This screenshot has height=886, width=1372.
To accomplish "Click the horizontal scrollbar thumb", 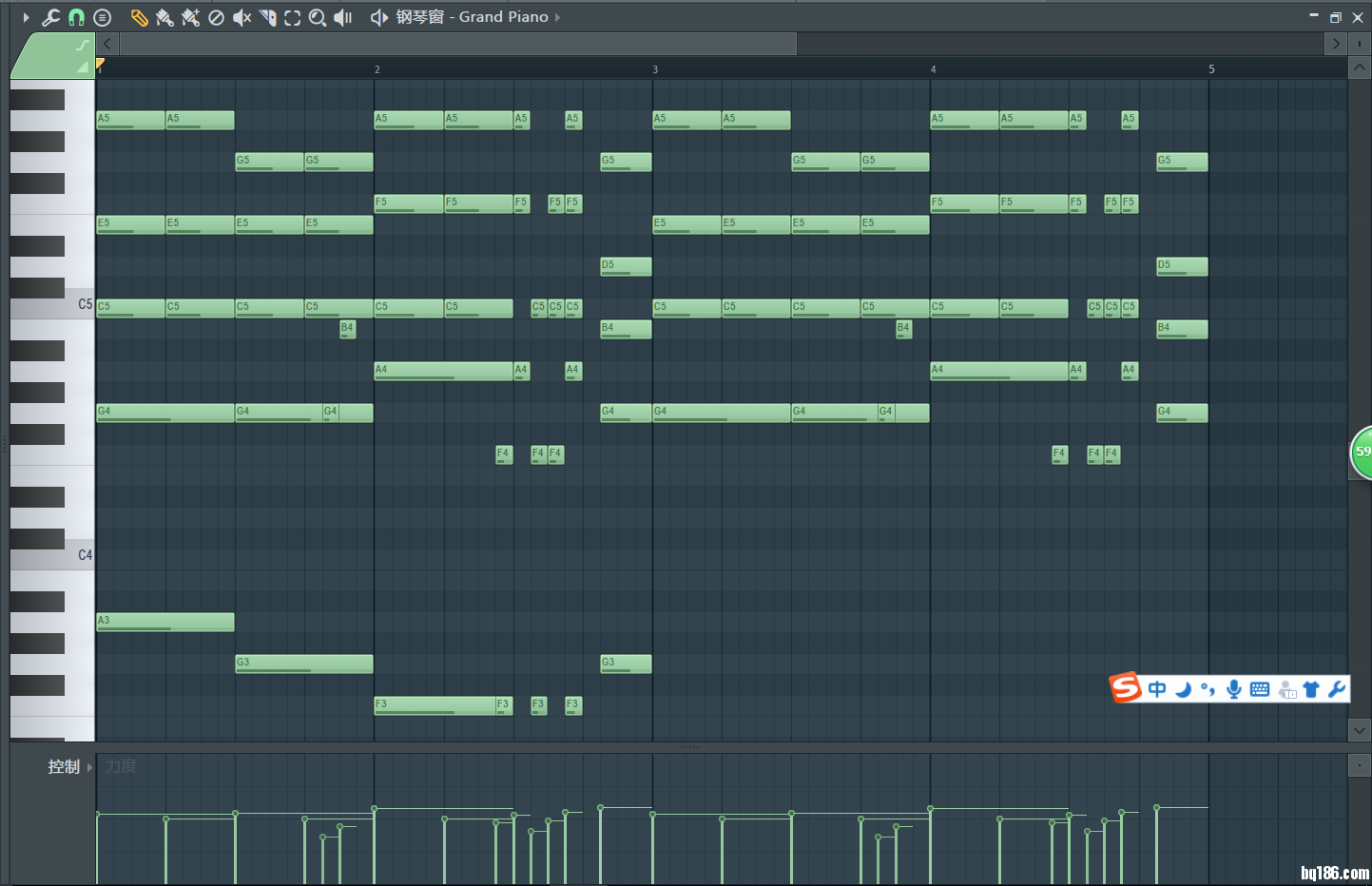I will click(x=458, y=44).
